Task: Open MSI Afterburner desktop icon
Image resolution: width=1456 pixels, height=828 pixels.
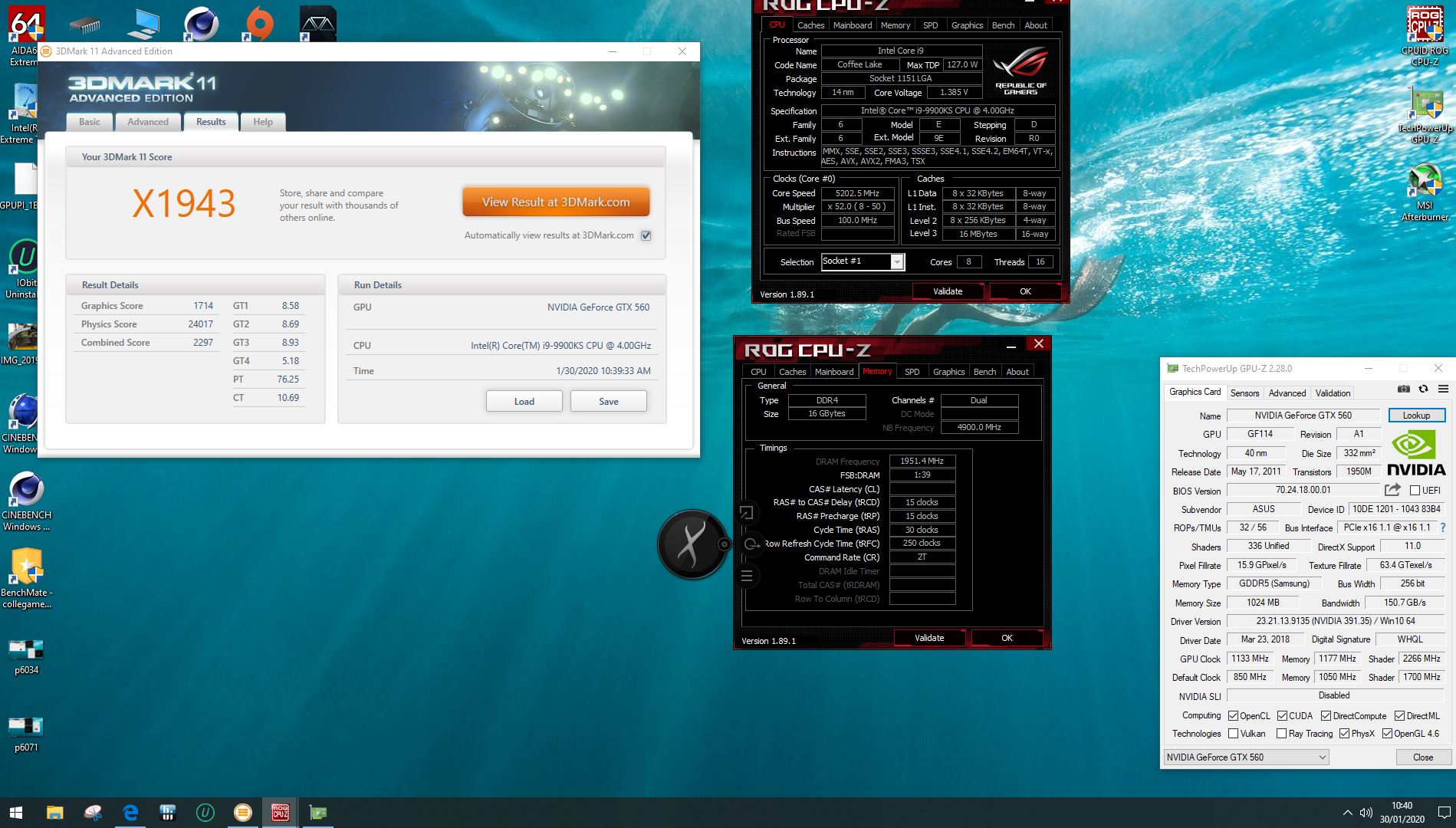Action: [x=1425, y=192]
